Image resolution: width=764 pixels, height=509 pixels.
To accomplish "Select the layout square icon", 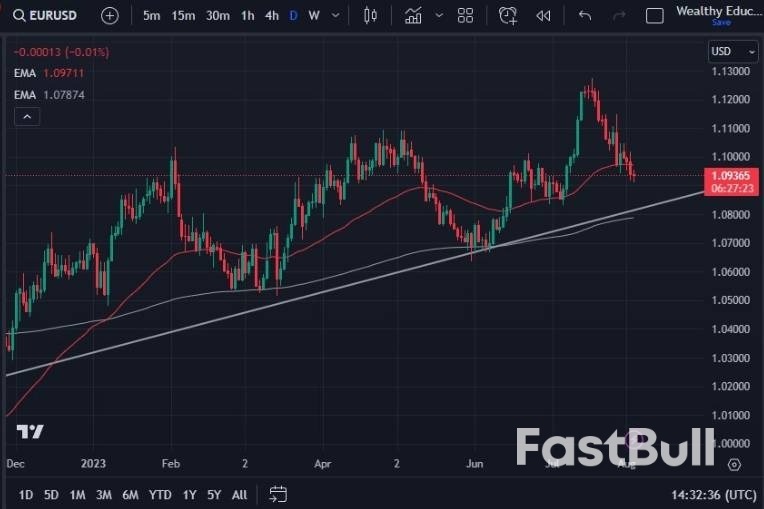I will pos(655,16).
